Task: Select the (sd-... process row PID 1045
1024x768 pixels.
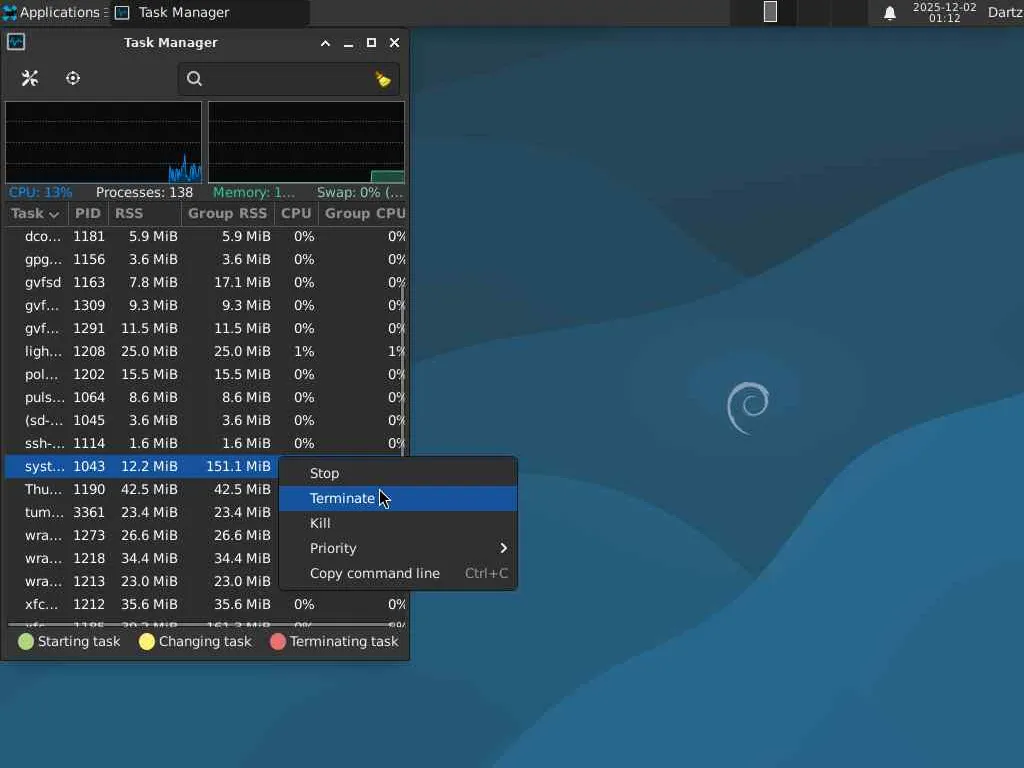Action: 206,420
